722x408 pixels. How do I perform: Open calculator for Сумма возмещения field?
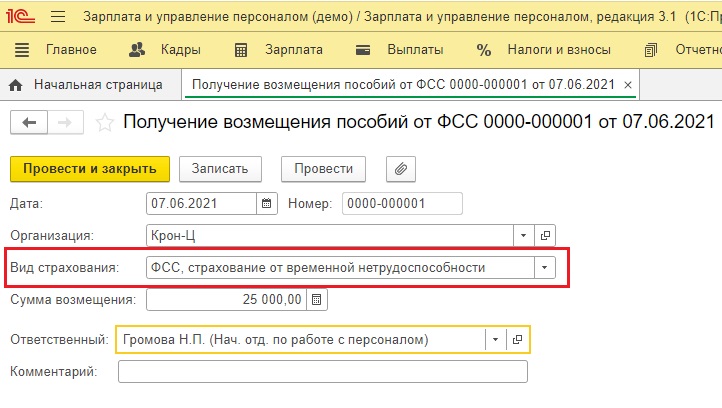click(x=316, y=299)
